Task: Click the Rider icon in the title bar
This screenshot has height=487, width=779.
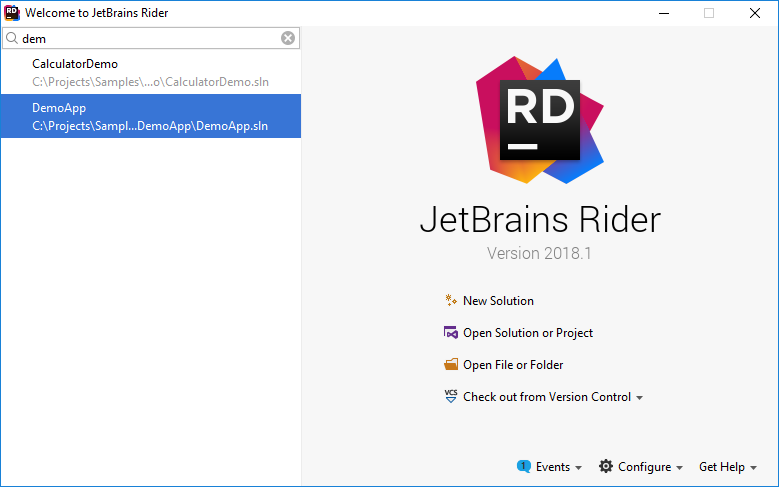Action: (12, 13)
